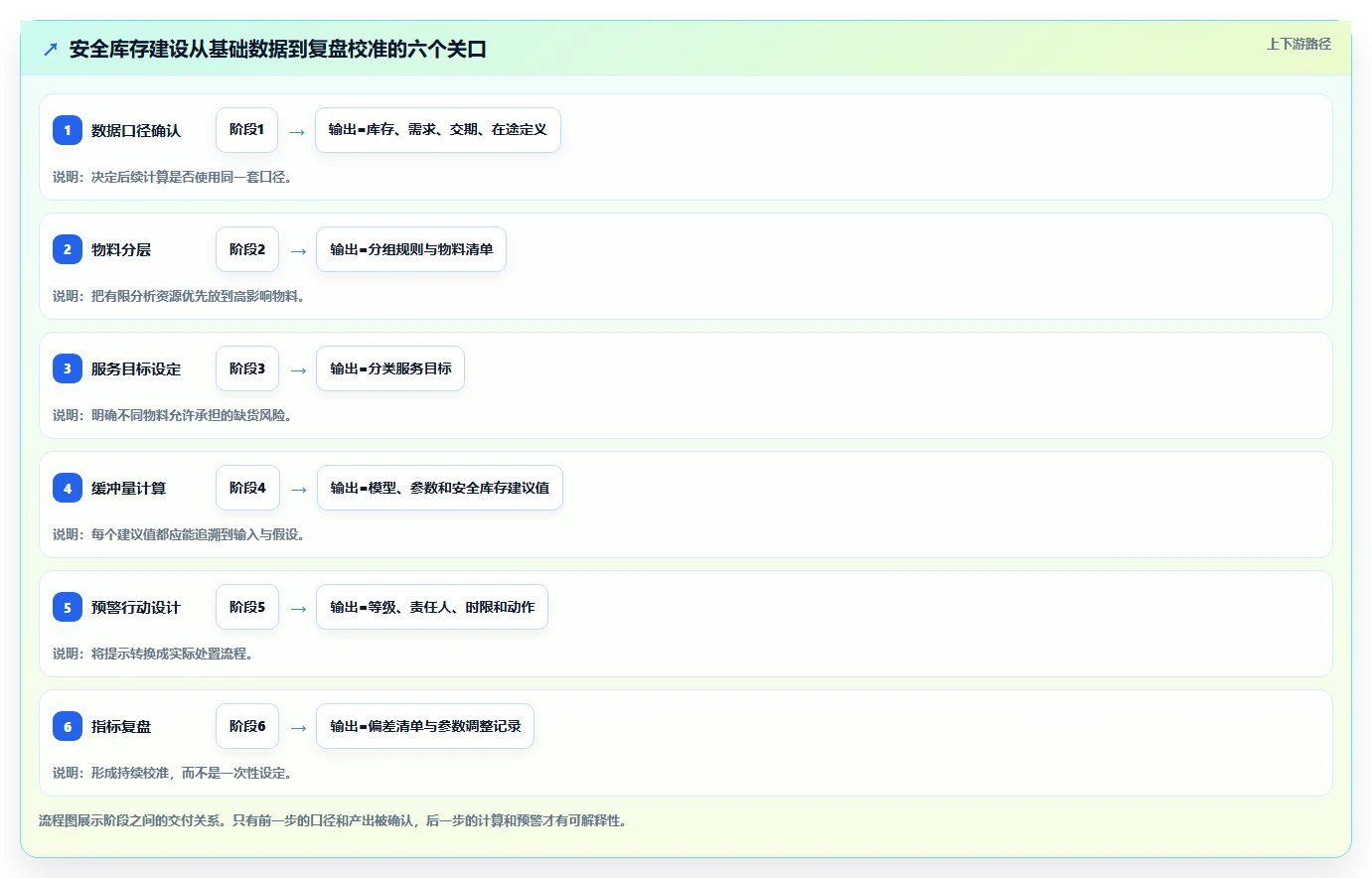Click the blue step number 1 badge
1372x878 pixels.
[x=68, y=130]
